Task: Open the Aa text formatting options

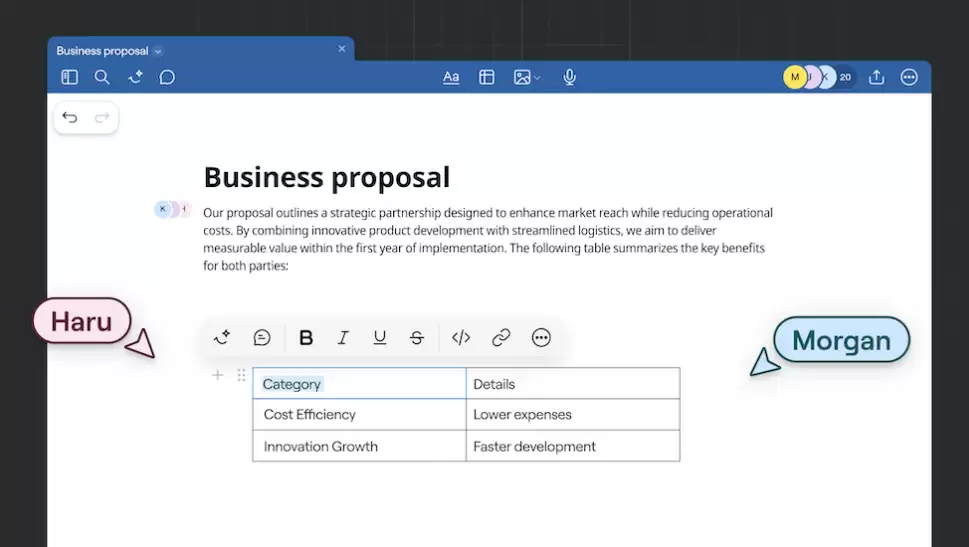Action: coord(451,77)
